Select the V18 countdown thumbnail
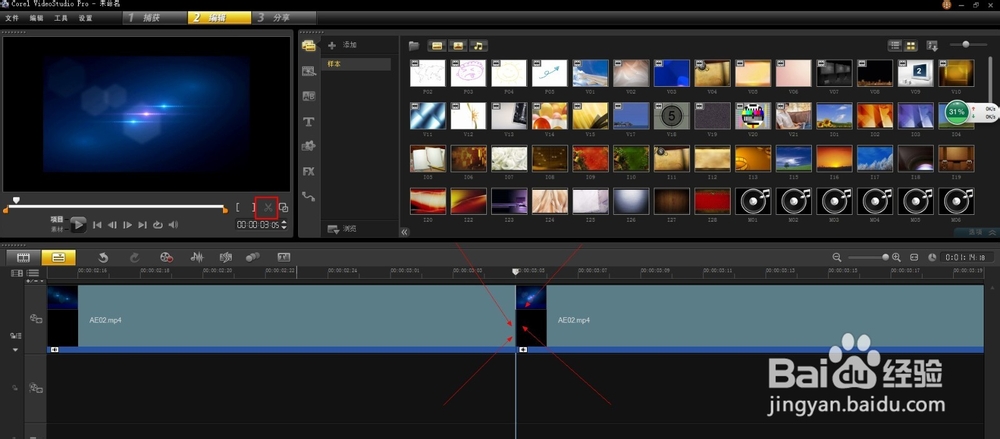 tap(672, 116)
